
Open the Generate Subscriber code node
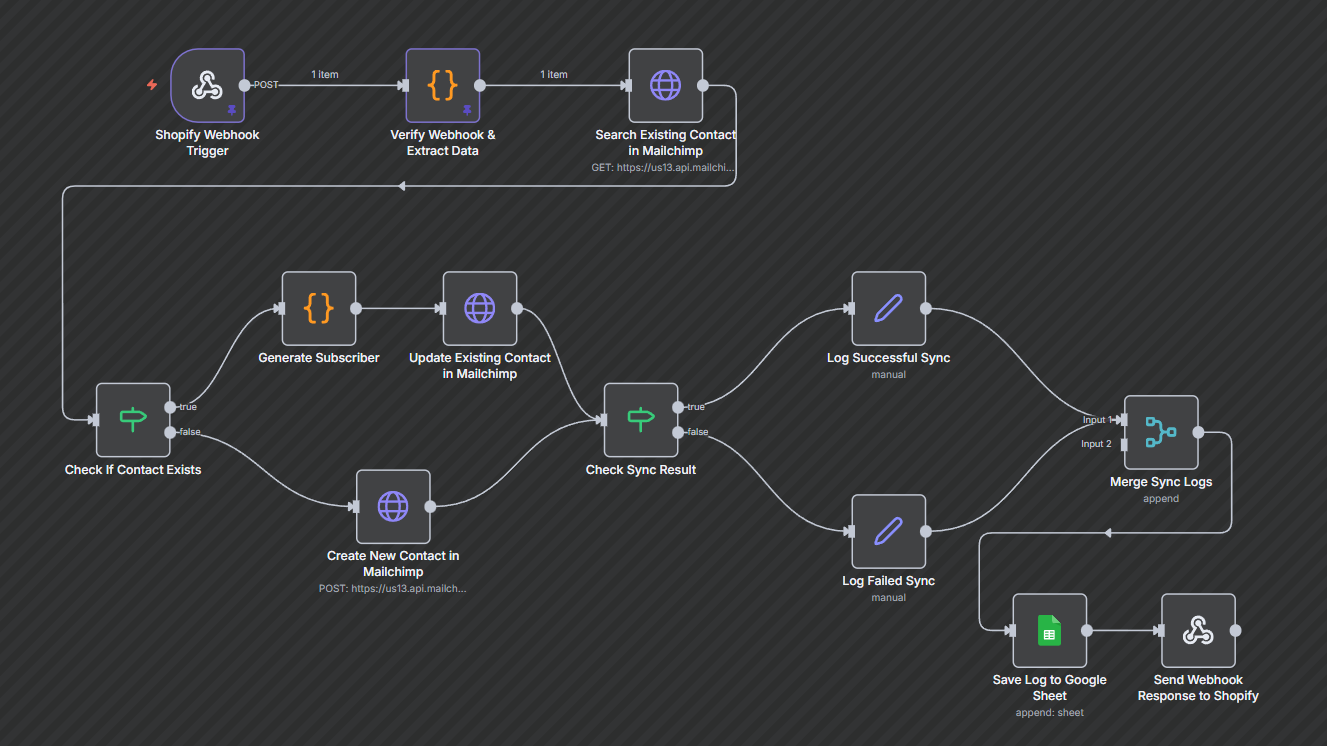click(318, 309)
